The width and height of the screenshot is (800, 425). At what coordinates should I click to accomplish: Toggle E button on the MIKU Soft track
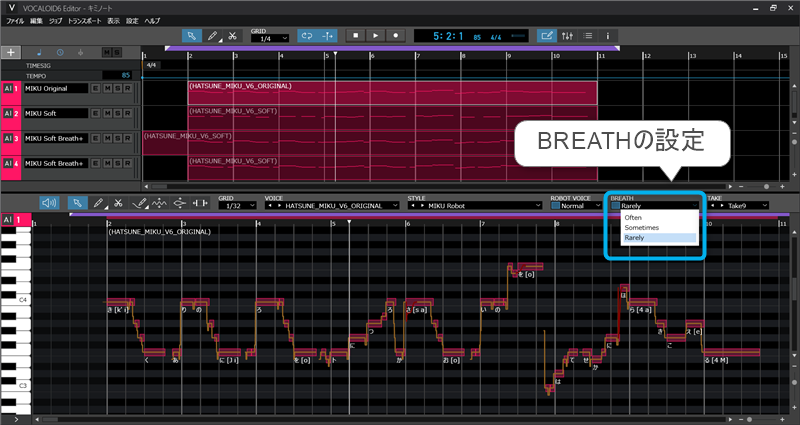[95, 113]
